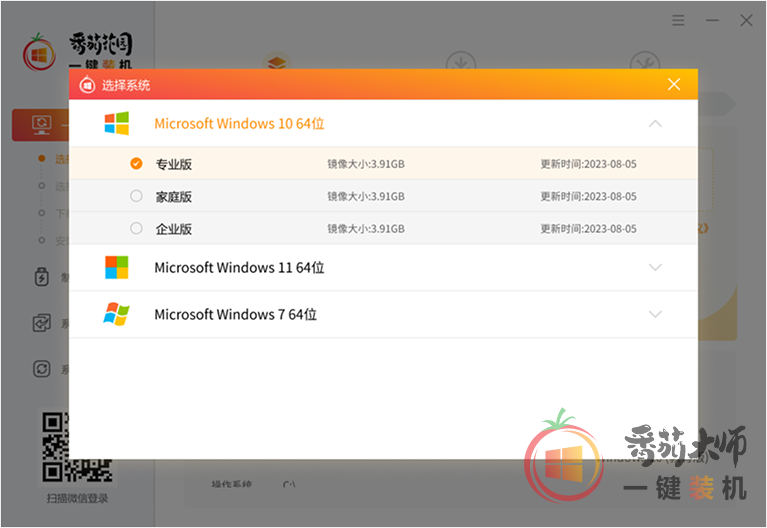Pick the 企业版 edition radio button
Image resolution: width=767 pixels, height=528 pixels.
[137, 229]
